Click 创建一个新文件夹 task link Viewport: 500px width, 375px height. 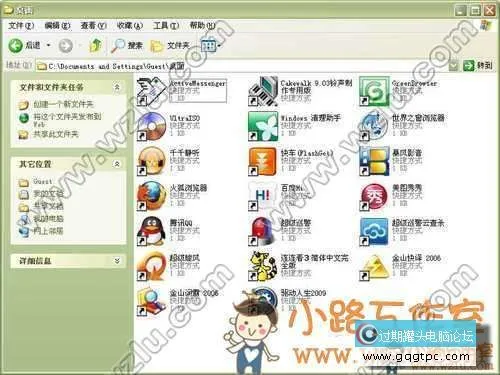(x=63, y=104)
